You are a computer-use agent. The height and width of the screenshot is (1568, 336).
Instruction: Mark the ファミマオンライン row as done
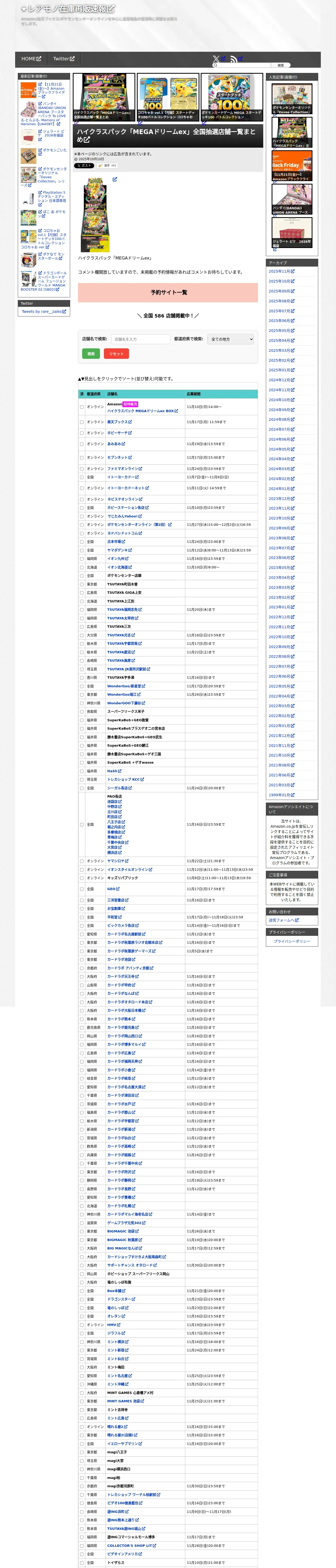coord(82,469)
